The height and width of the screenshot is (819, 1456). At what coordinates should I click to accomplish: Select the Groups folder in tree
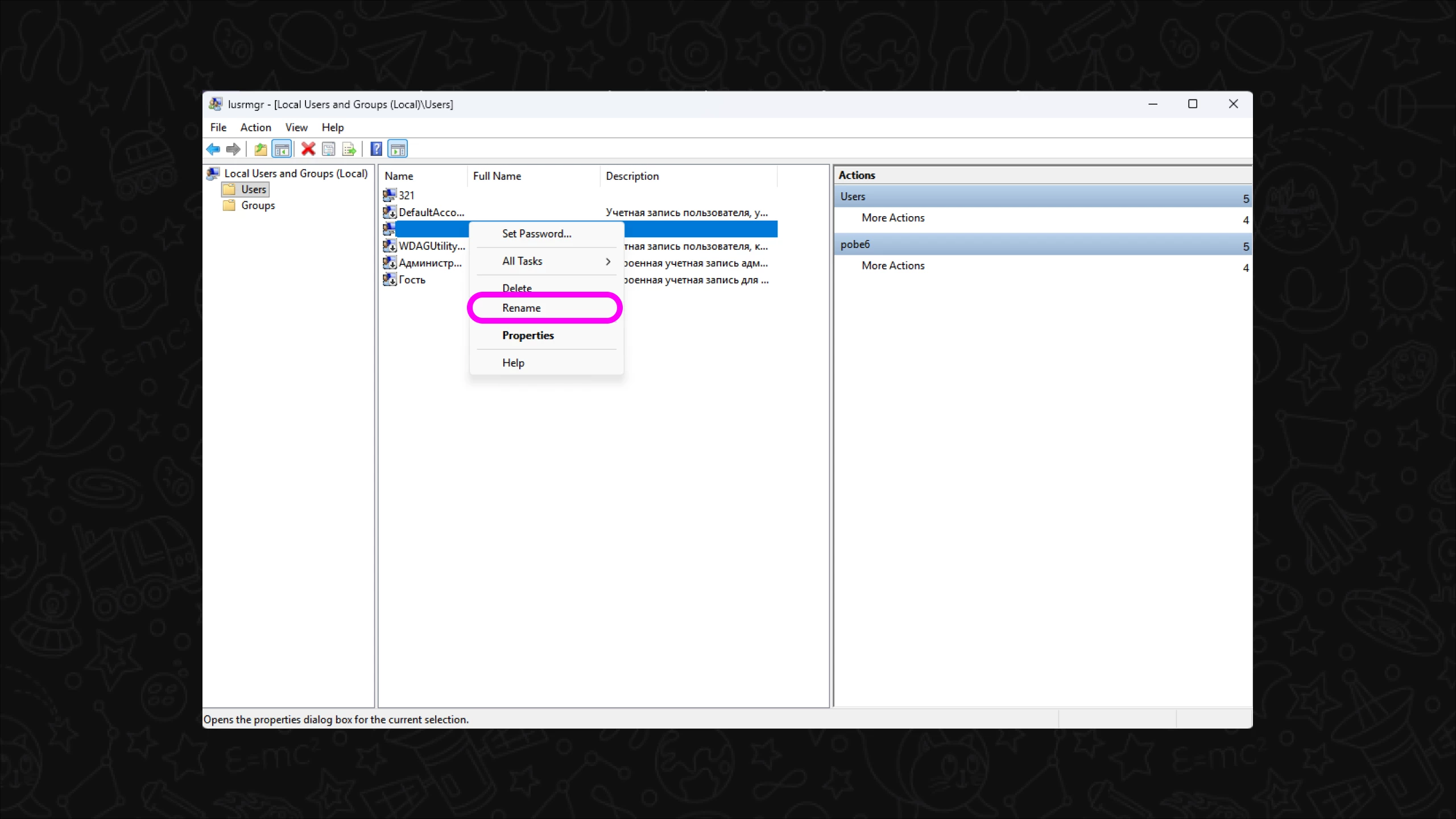pos(258,205)
